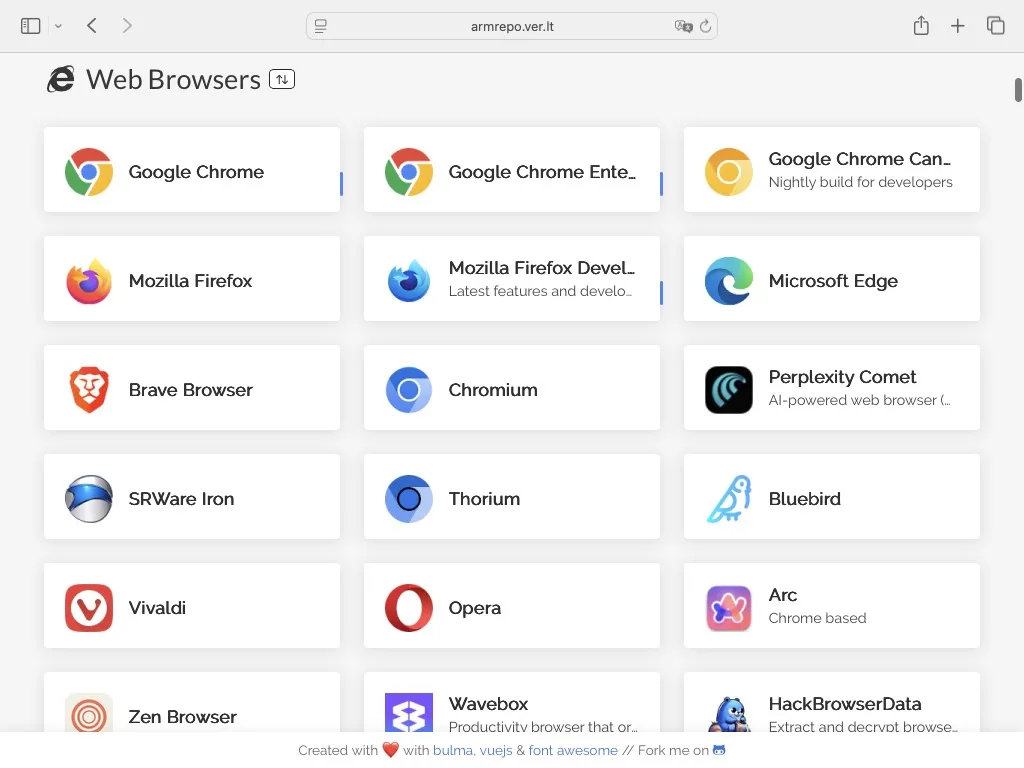
Task: Open the Share menu
Action: coord(921,25)
